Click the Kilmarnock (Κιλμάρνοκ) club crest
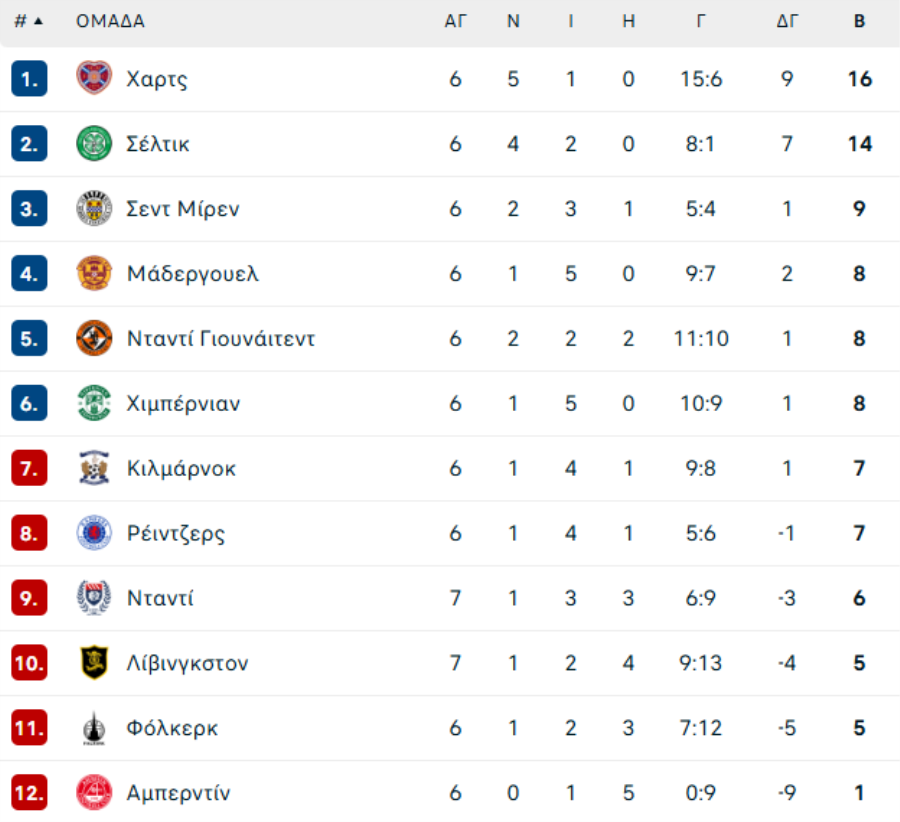 coord(94,468)
